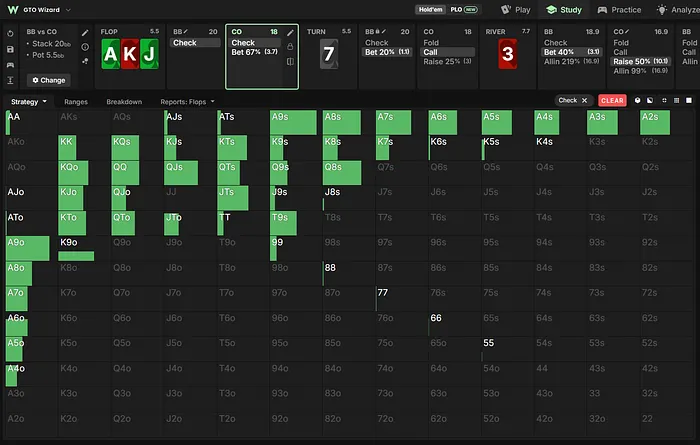Image resolution: width=700 pixels, height=445 pixels.
Task: Remove the Check filter chip
Action: click(584, 100)
